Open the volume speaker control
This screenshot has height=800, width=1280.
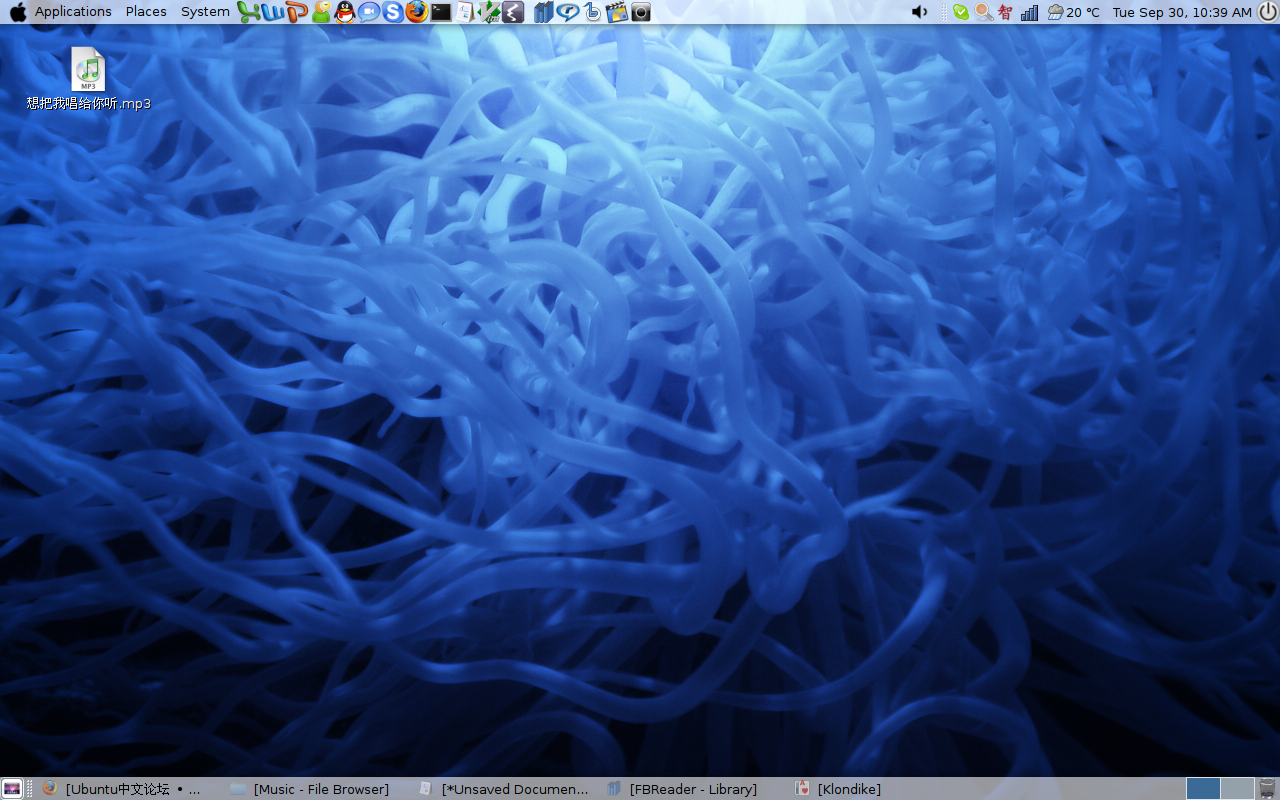pyautogui.click(x=920, y=12)
